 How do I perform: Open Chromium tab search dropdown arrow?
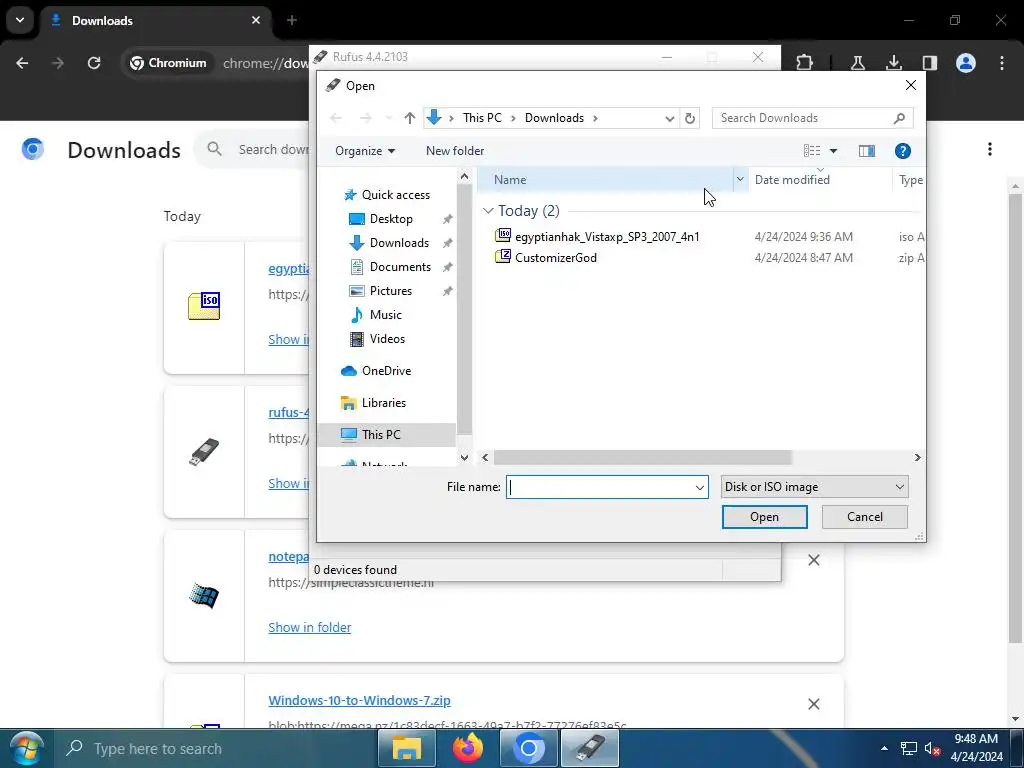(x=20, y=20)
